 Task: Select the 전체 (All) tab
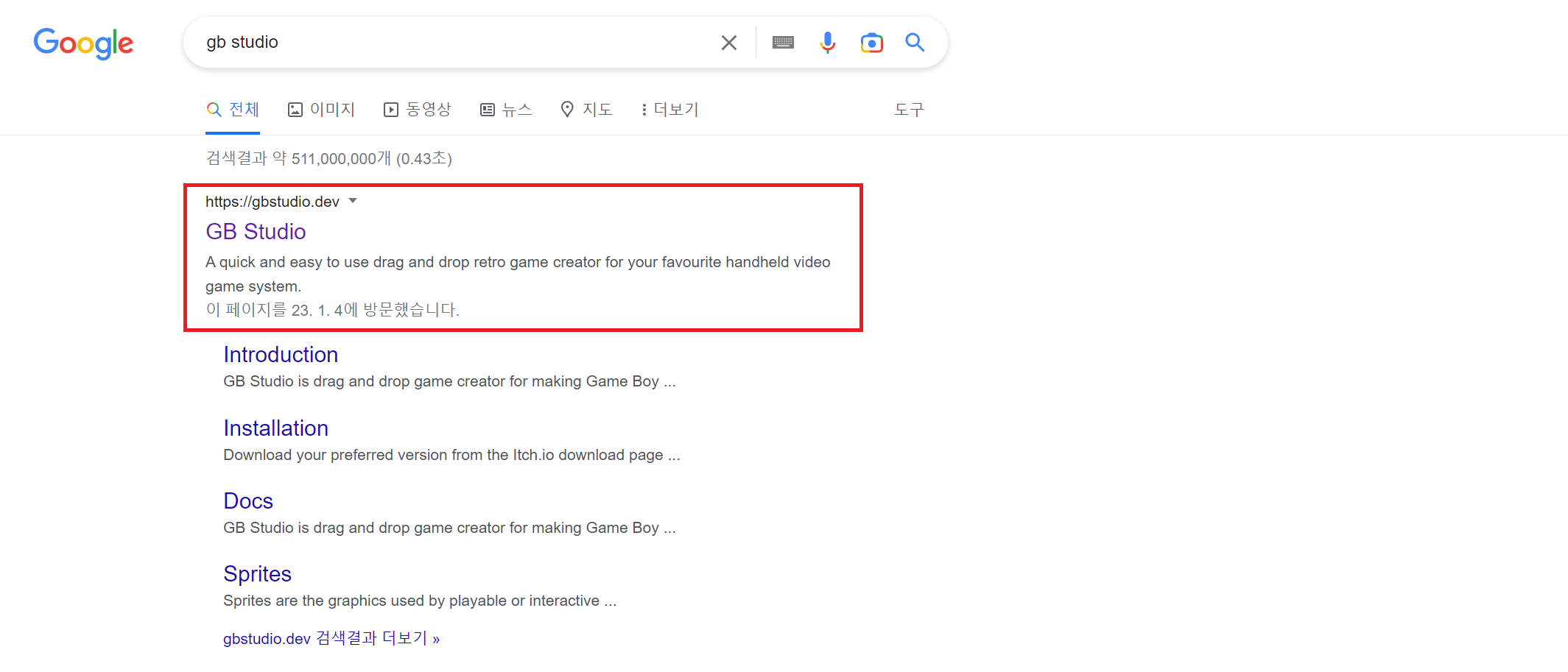point(233,110)
